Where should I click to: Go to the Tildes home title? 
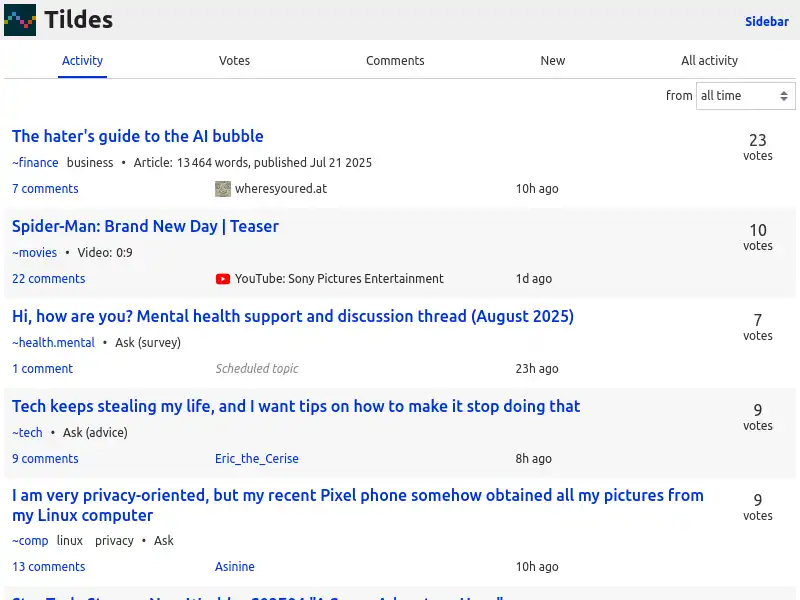(x=79, y=20)
